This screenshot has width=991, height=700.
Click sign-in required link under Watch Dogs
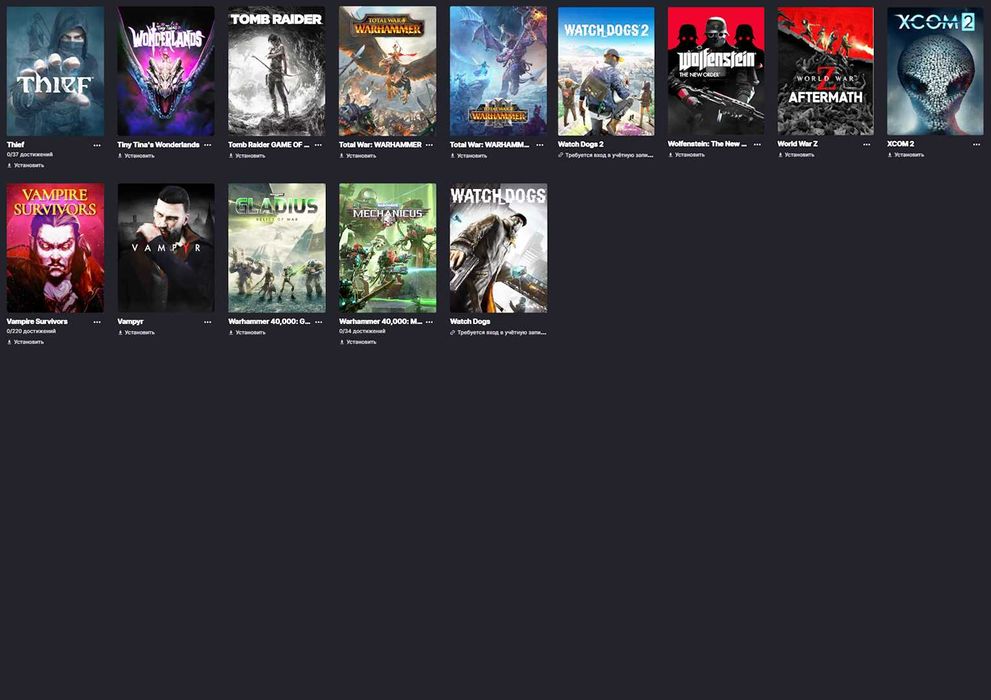(x=498, y=332)
